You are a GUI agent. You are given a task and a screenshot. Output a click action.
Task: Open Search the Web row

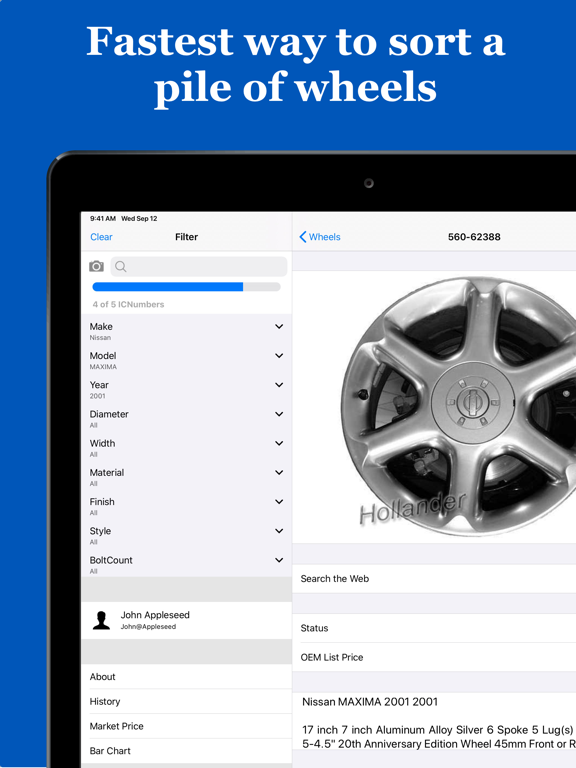(x=434, y=579)
